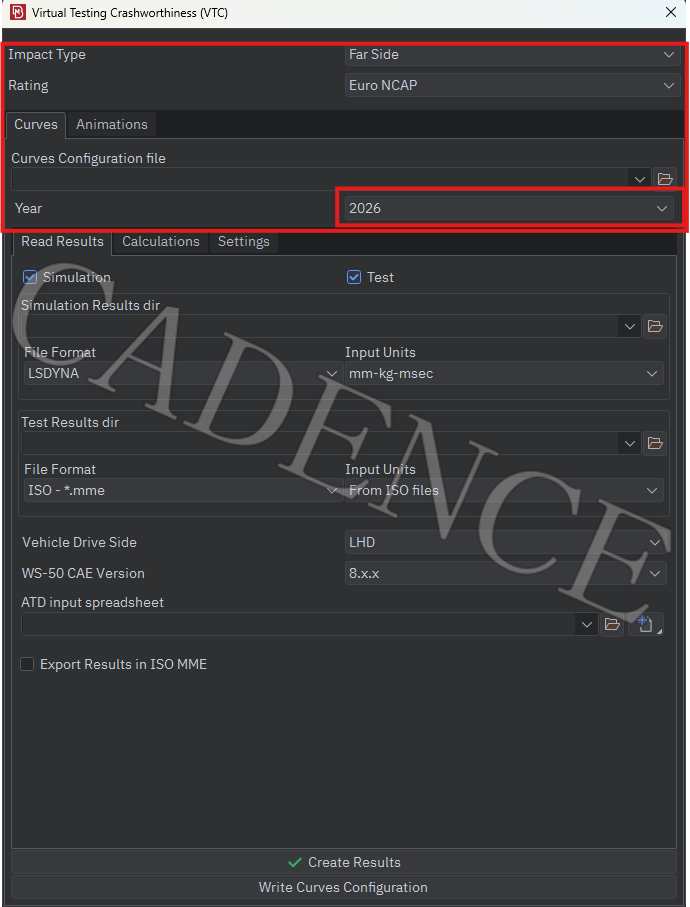Expand Simulation Results dir history arrow
The height and width of the screenshot is (907, 690).
[x=630, y=327]
